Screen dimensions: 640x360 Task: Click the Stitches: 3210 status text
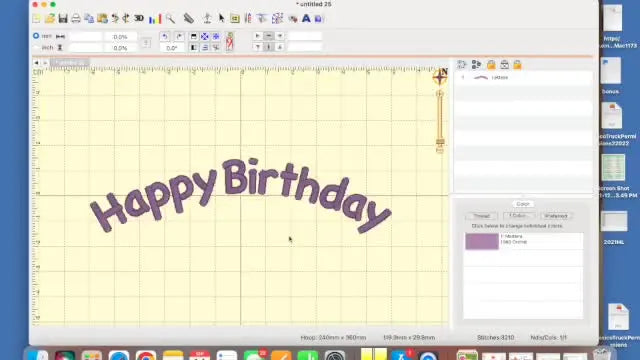[x=496, y=338]
